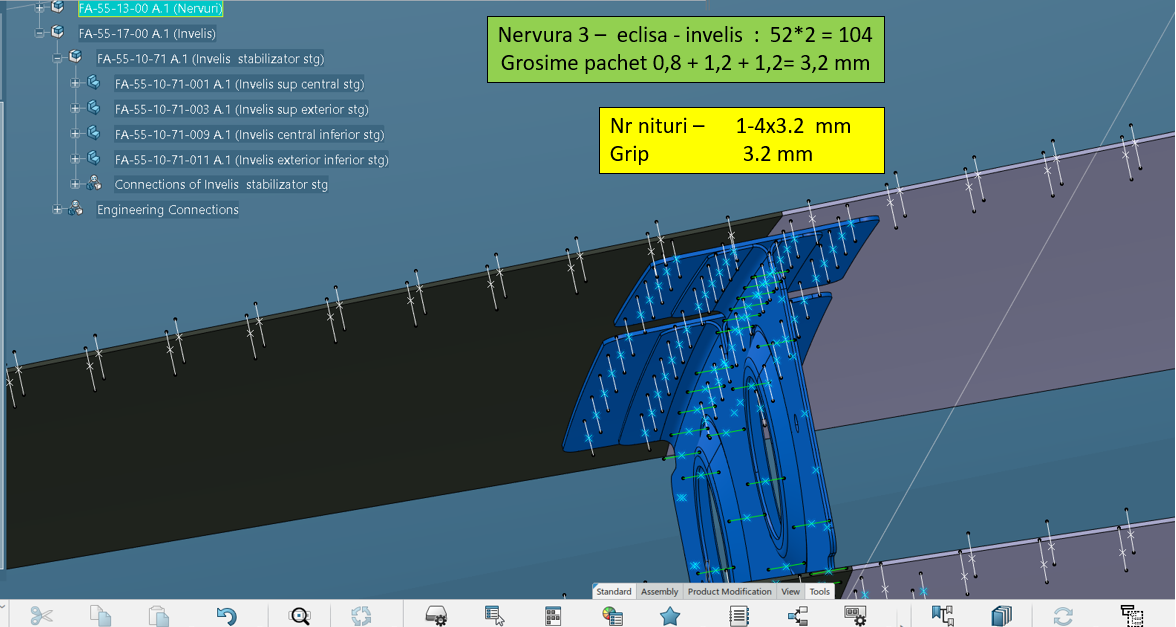The height and width of the screenshot is (627, 1176).
Task: Click the notebook list icon in toolbar
Action: pos(739,616)
